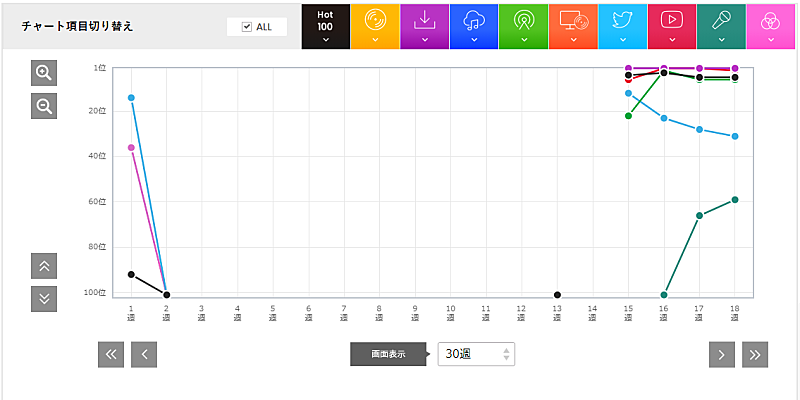The width and height of the screenshot is (800, 400).
Task: Zoom out on the chart graph
Action: pyautogui.click(x=44, y=106)
